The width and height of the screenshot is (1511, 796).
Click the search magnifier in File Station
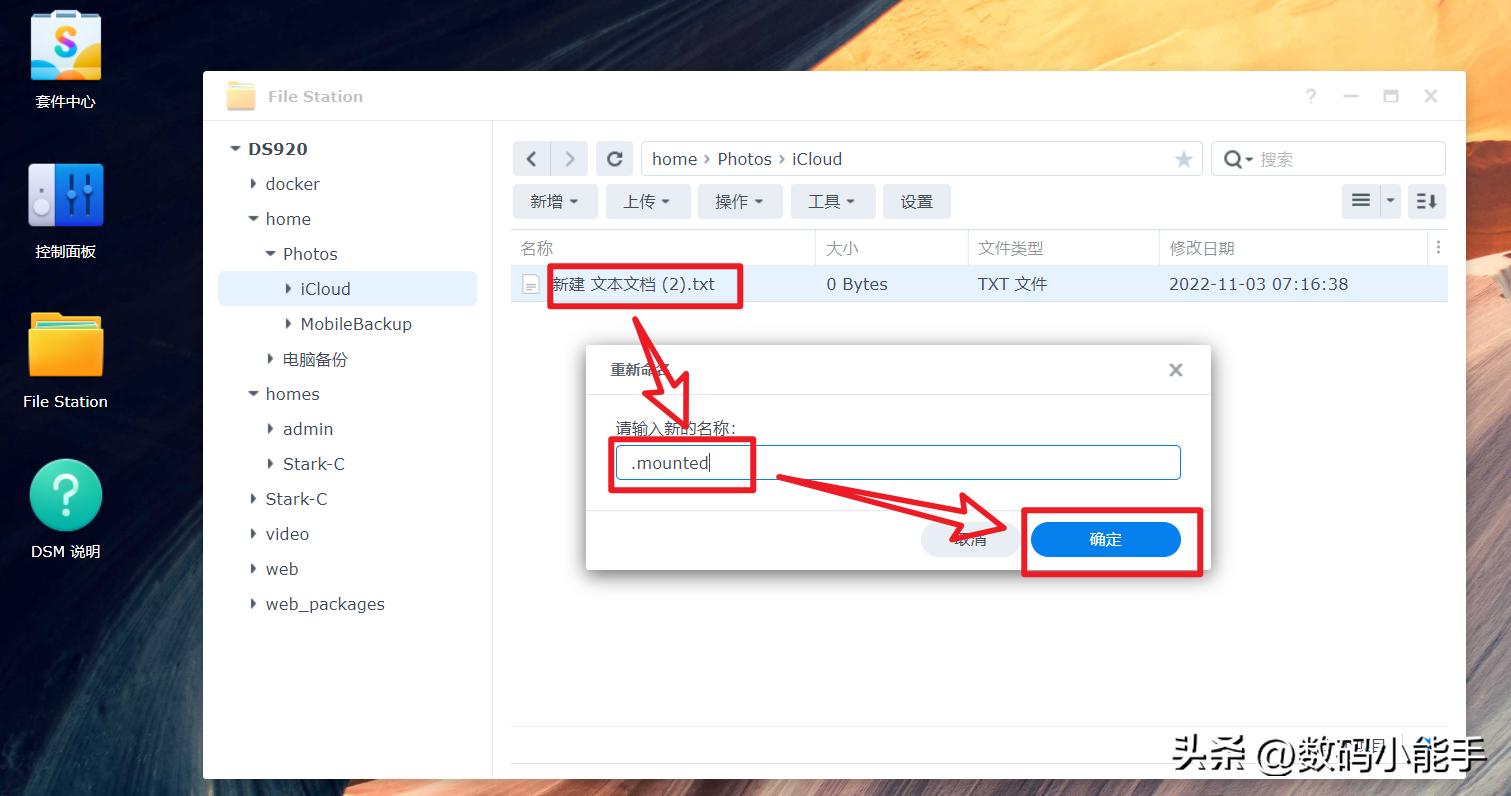point(1236,158)
